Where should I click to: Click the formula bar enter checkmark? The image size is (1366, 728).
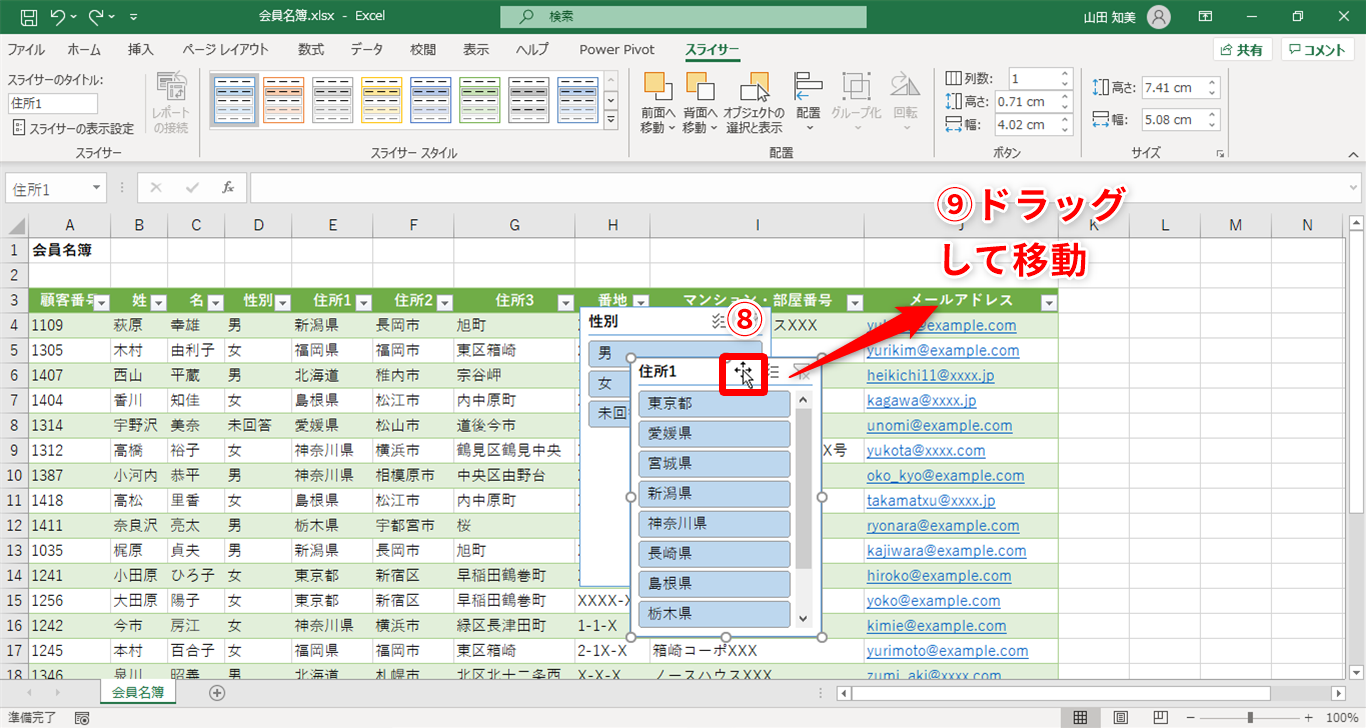[x=192, y=188]
